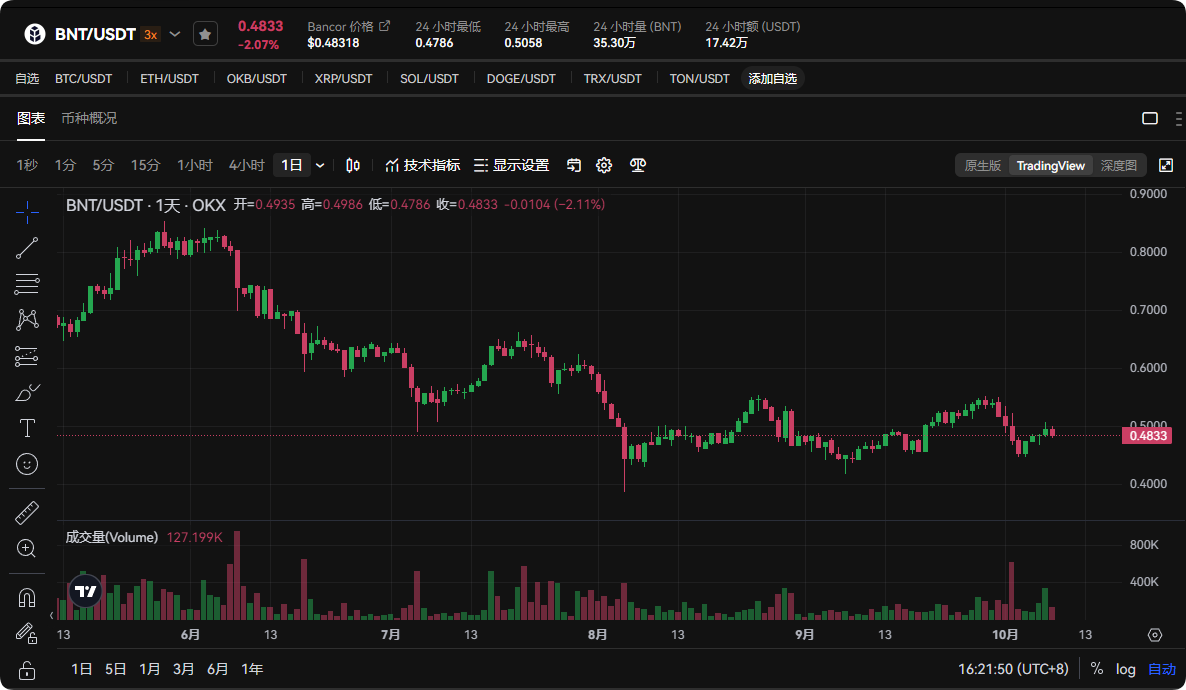Screen dimensions: 1186x690
Task: Pick the text annotation tool
Action: 27,429
